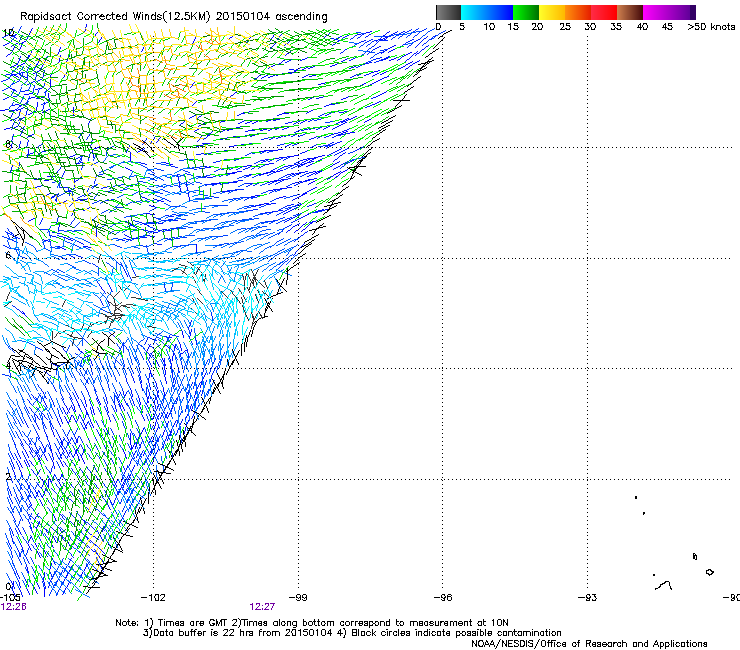Click the note about times being GMT
The width and height of the screenshot is (740, 650).
[189, 623]
